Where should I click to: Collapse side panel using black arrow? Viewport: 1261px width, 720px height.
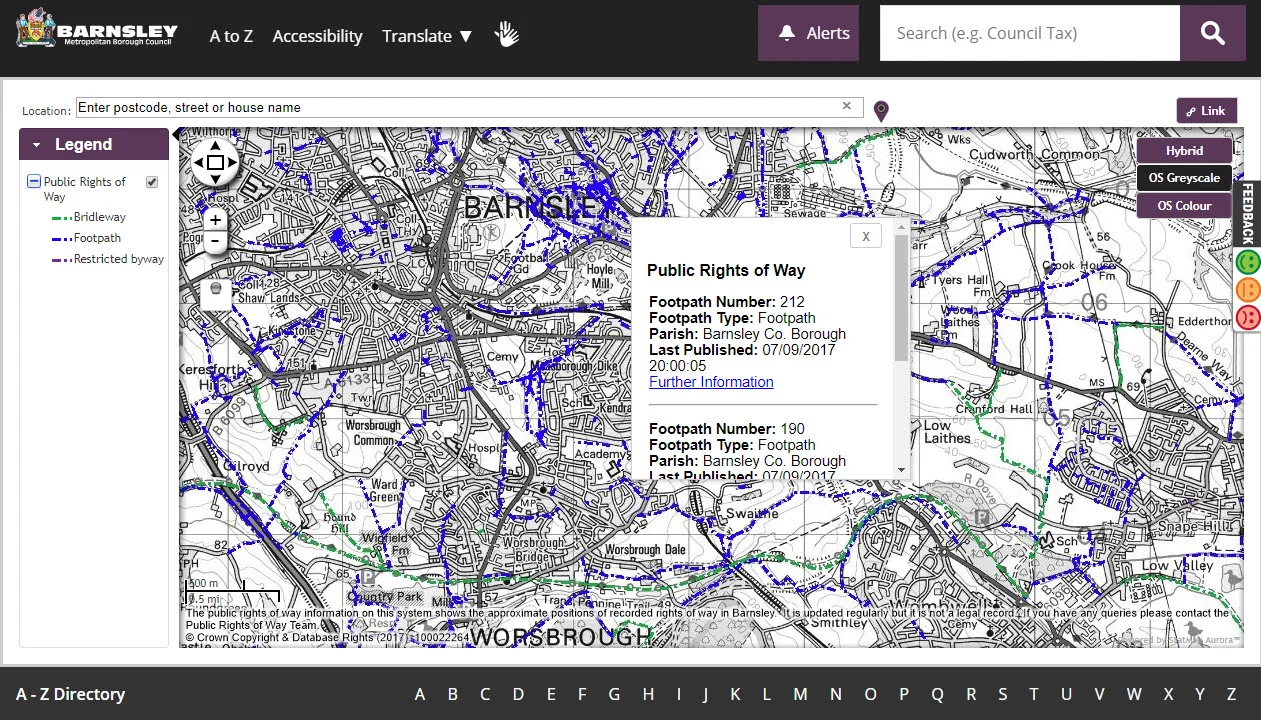click(x=176, y=134)
